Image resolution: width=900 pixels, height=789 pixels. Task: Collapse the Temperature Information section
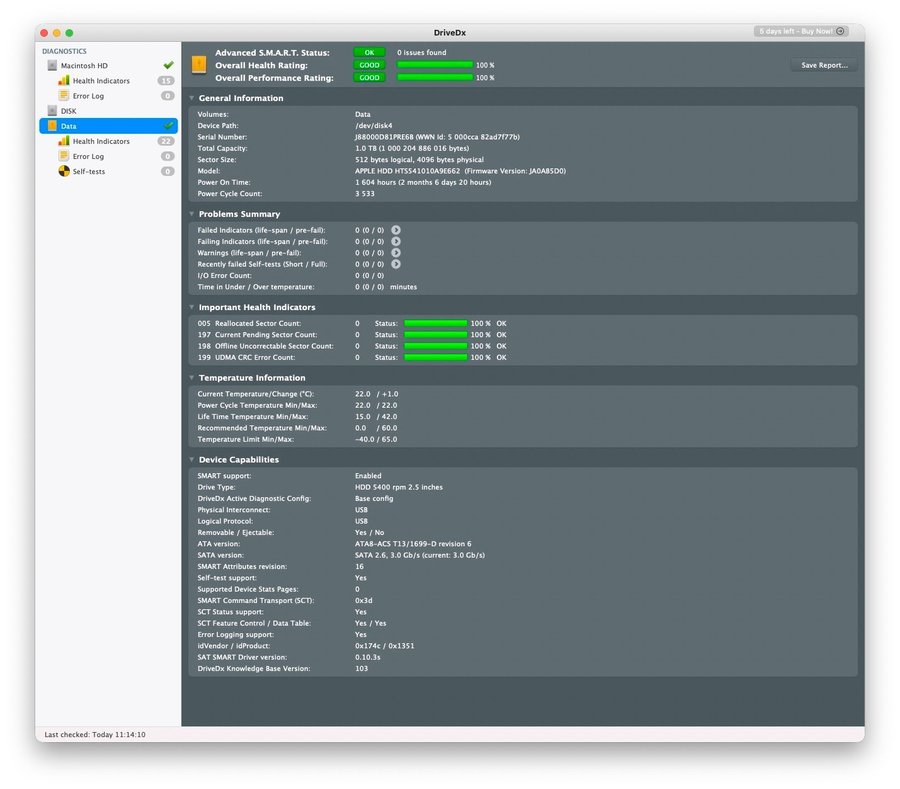pos(192,378)
